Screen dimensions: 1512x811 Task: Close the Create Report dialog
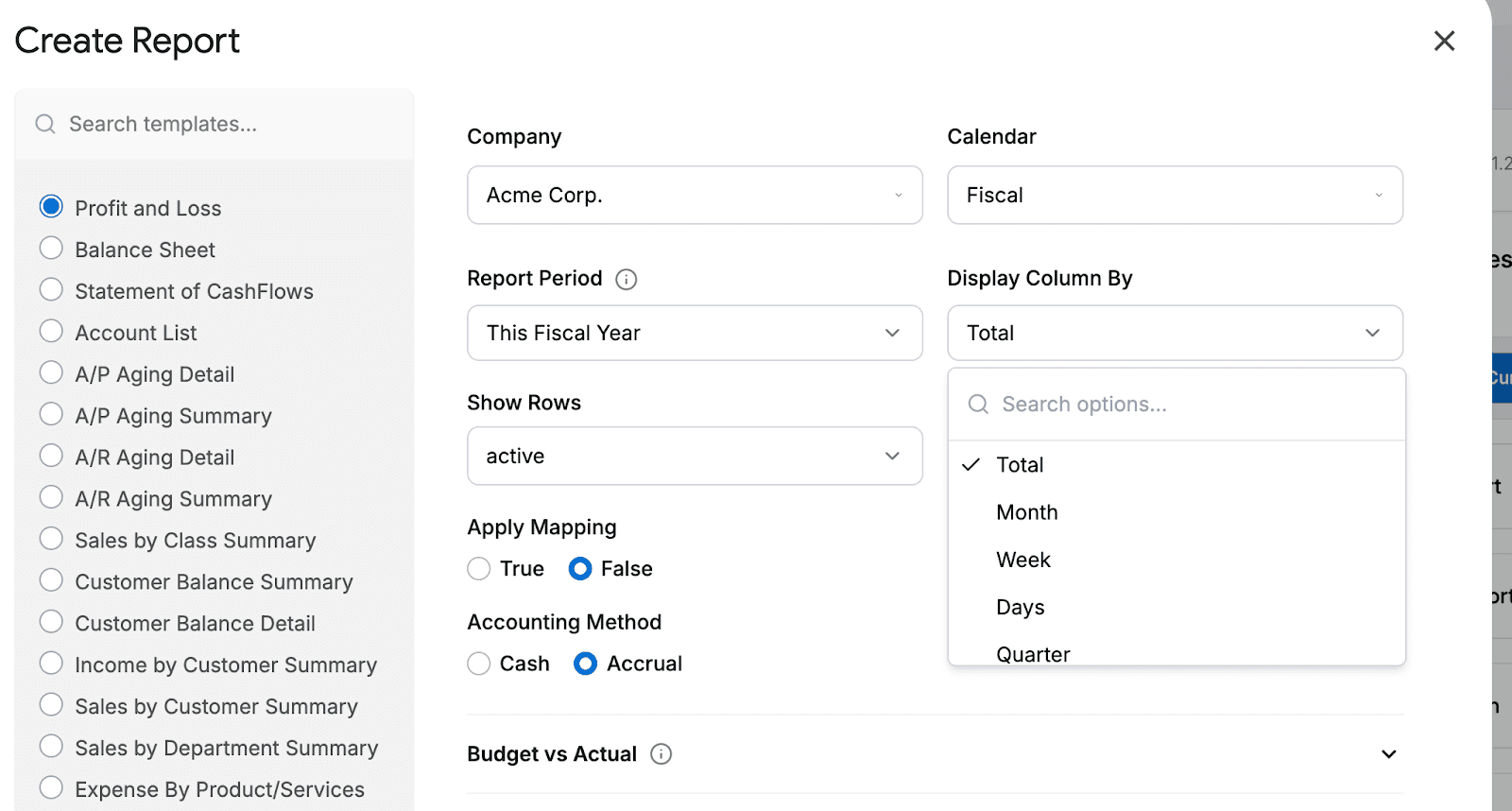(x=1444, y=41)
